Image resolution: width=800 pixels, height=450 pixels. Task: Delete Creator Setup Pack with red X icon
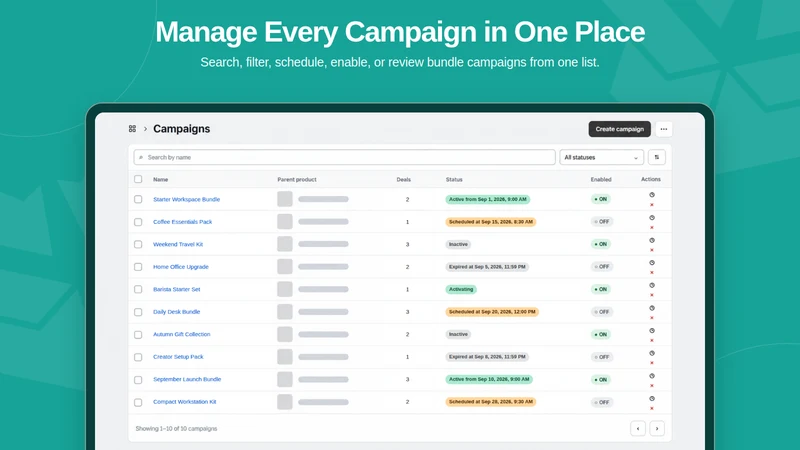click(652, 363)
